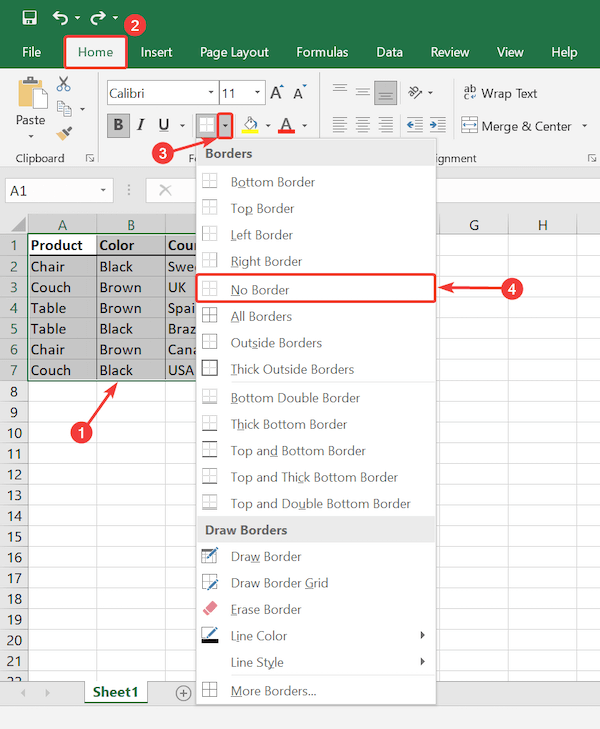Click the Merge & Center icon
Image resolution: width=600 pixels, height=729 pixels.
coord(470,126)
